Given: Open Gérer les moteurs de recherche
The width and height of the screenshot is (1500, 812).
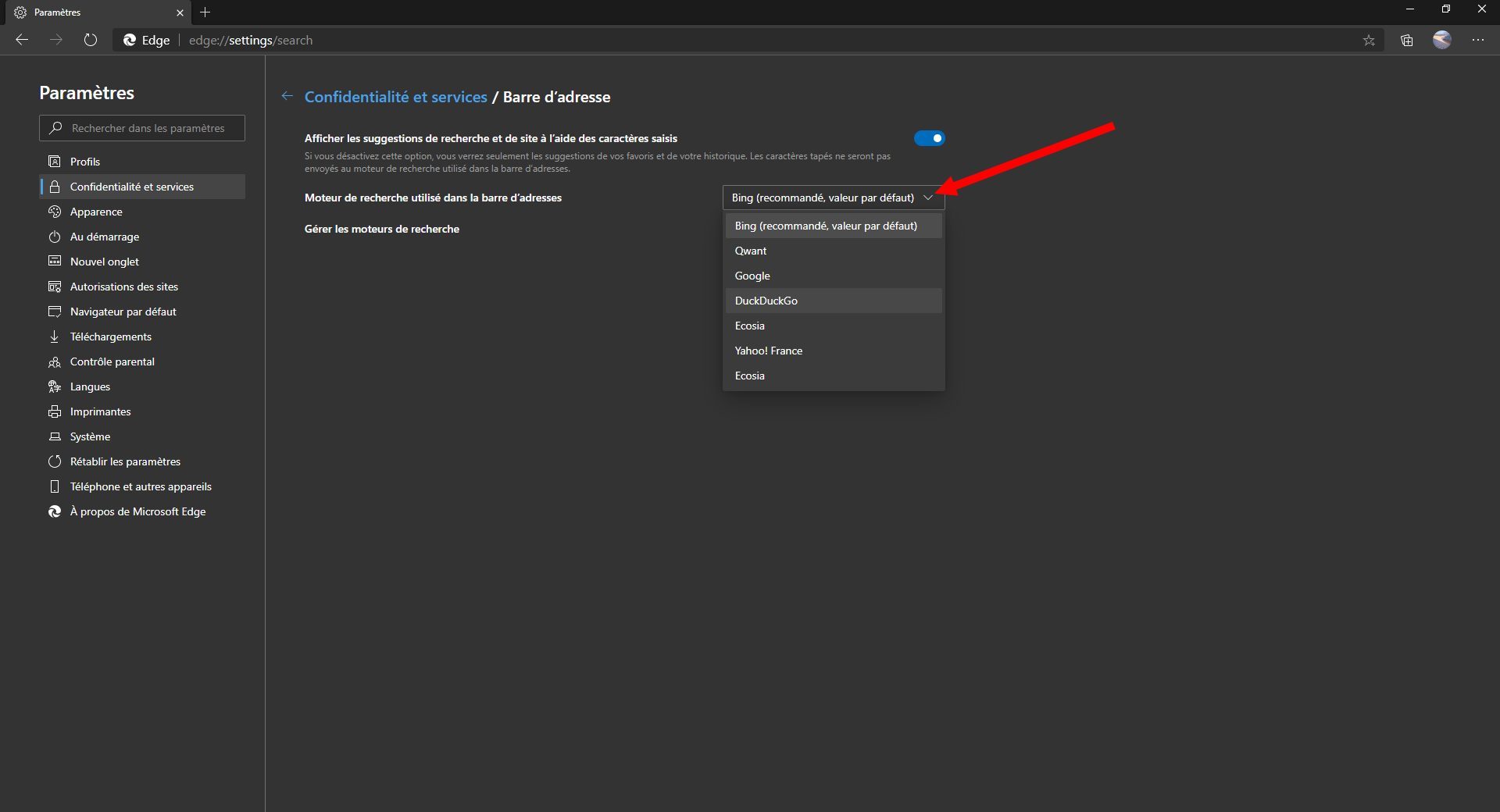Looking at the screenshot, I should [382, 229].
